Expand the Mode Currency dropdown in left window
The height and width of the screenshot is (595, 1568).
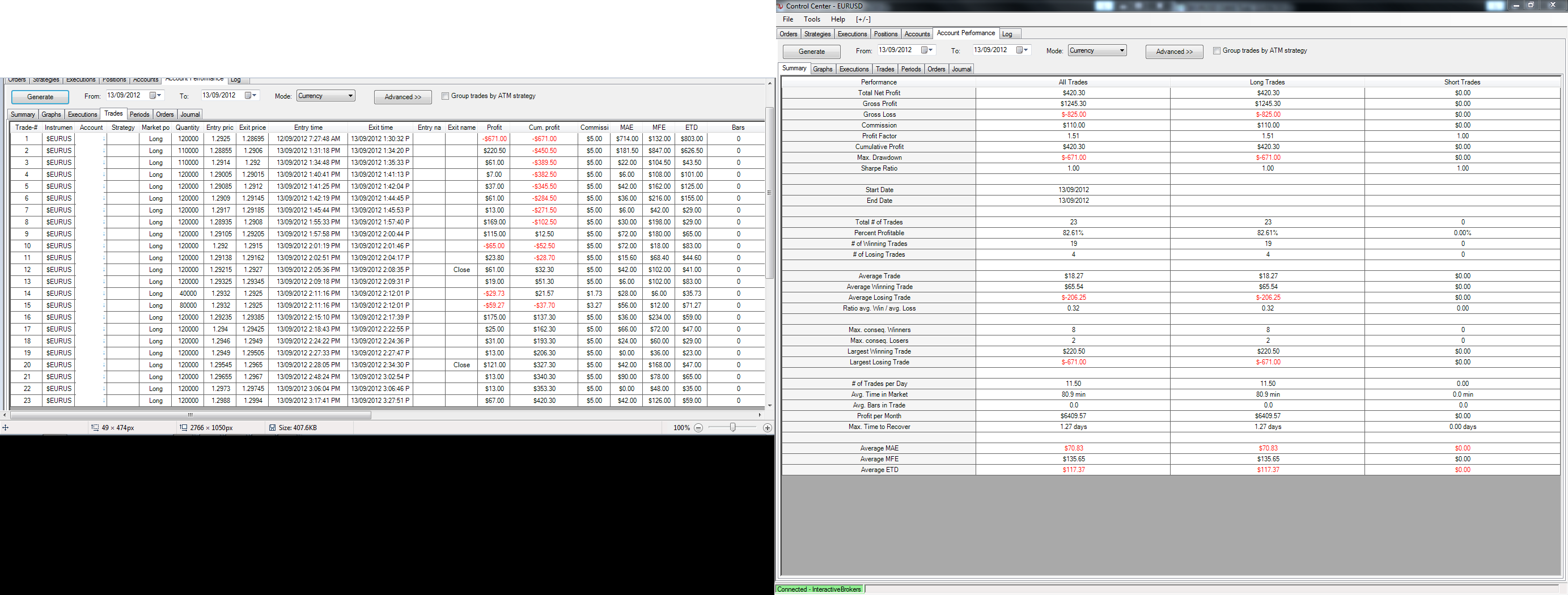(x=350, y=96)
